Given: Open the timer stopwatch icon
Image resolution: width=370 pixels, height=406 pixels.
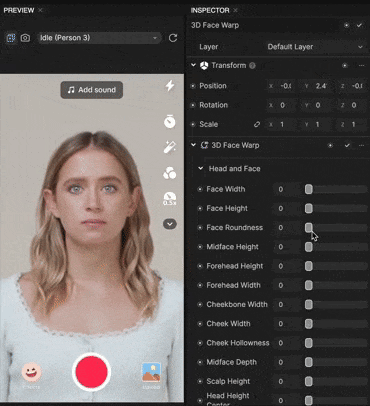Looking at the screenshot, I should (x=170, y=121).
